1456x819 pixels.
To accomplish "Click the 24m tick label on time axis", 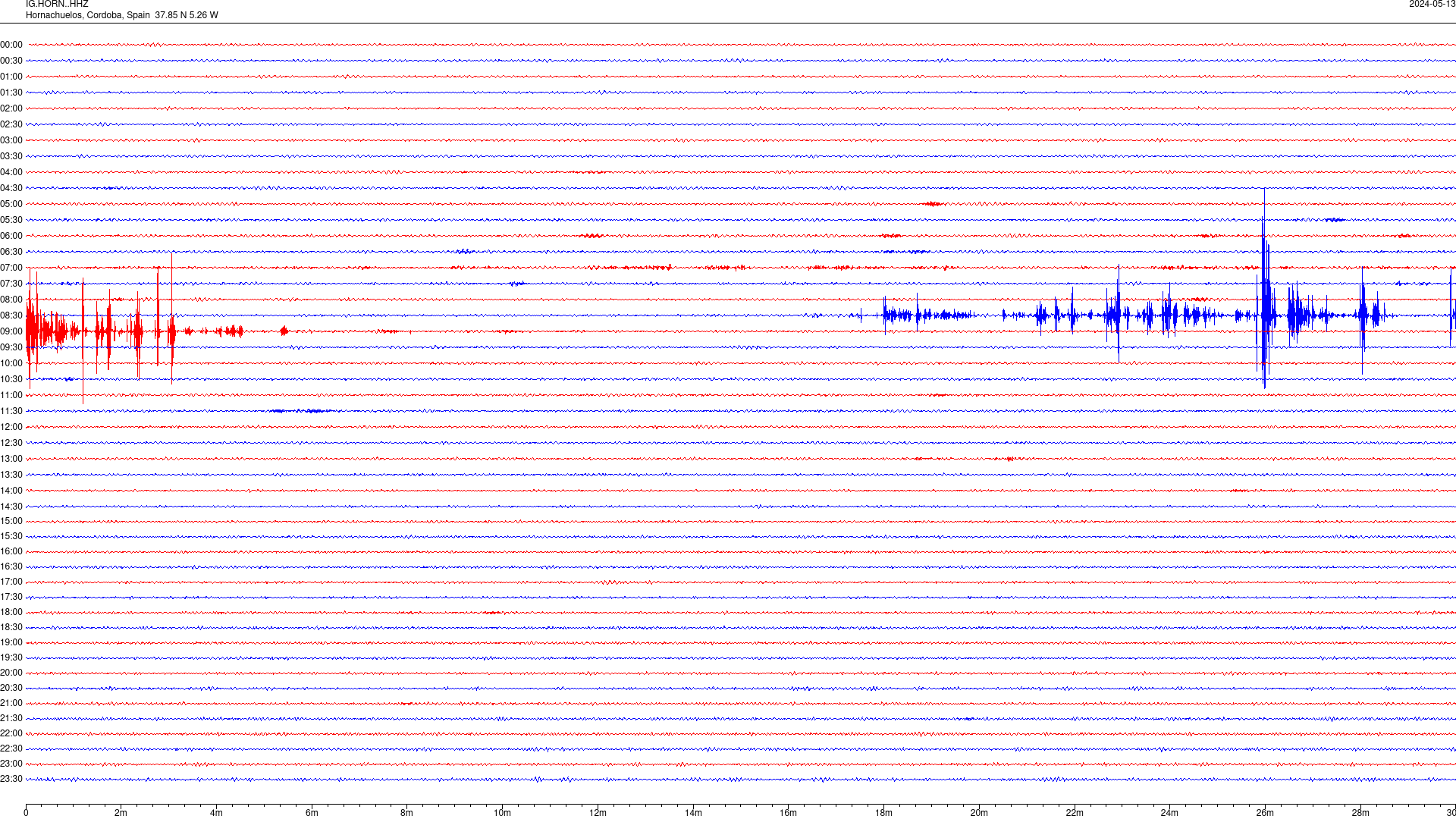I will coord(1169,813).
